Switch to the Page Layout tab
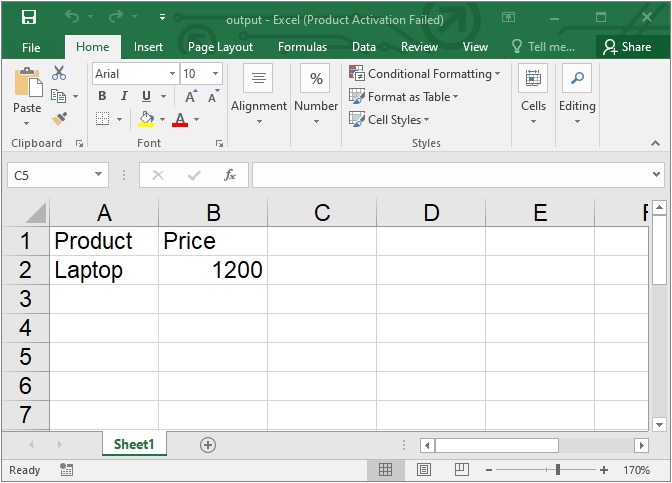Image resolution: width=672 pixels, height=483 pixels. [x=220, y=47]
